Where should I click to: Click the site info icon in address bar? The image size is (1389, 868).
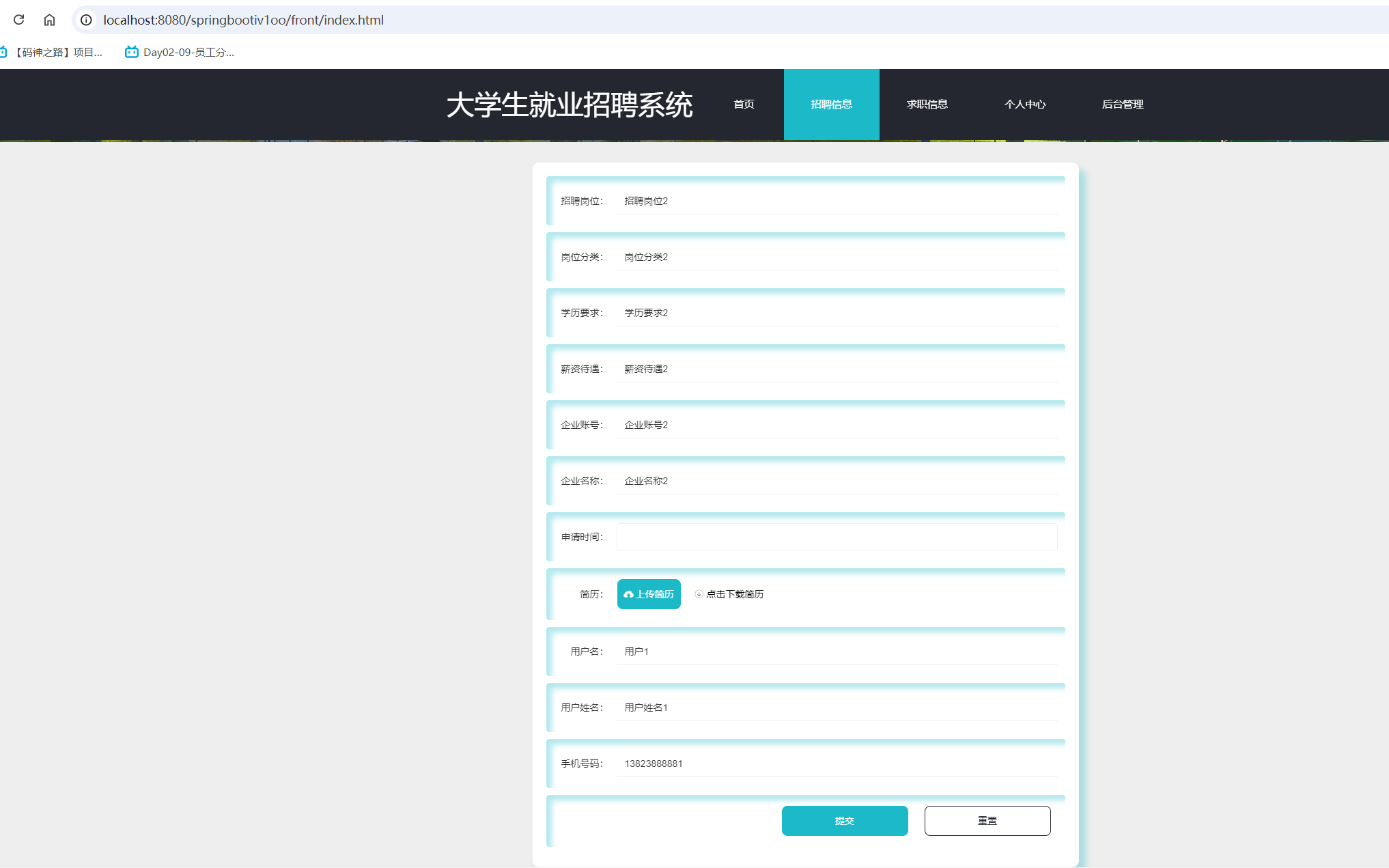click(85, 20)
